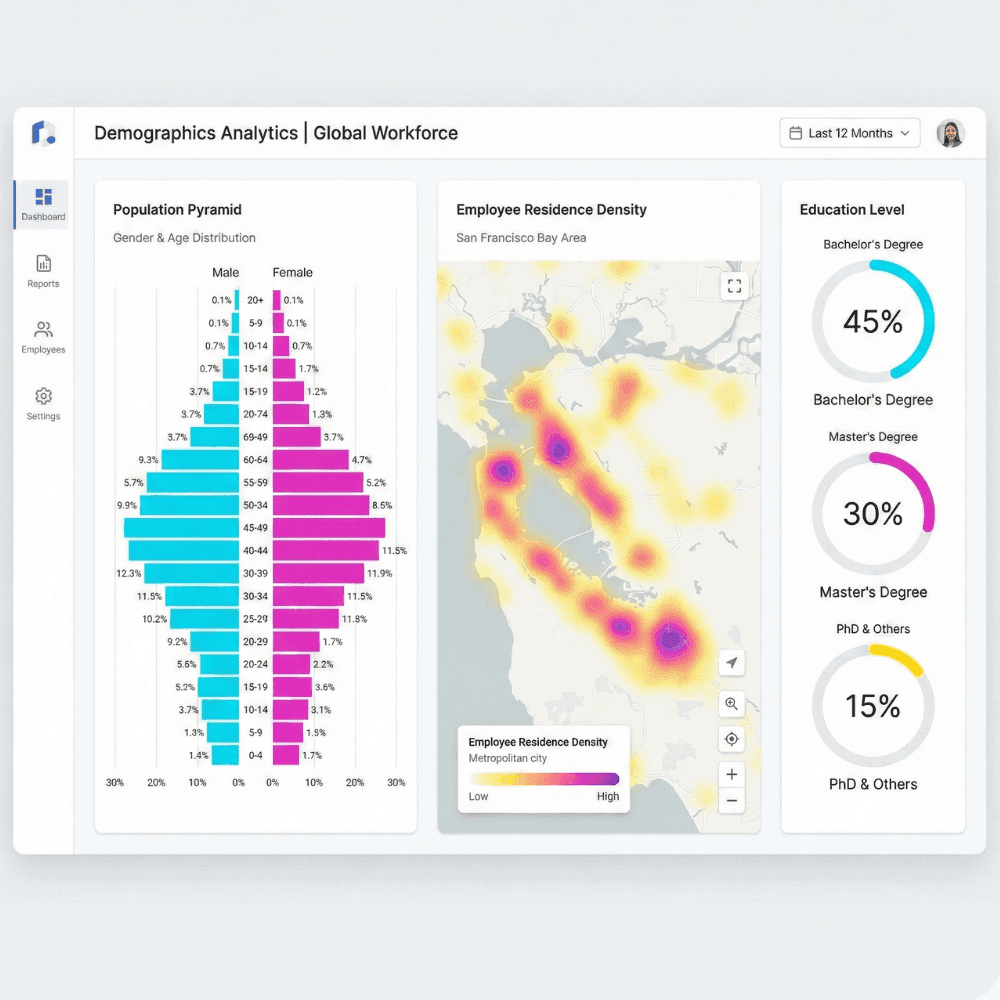Select the Master's Degree 30% donut chart
The width and height of the screenshot is (1000, 1000).
(x=873, y=513)
